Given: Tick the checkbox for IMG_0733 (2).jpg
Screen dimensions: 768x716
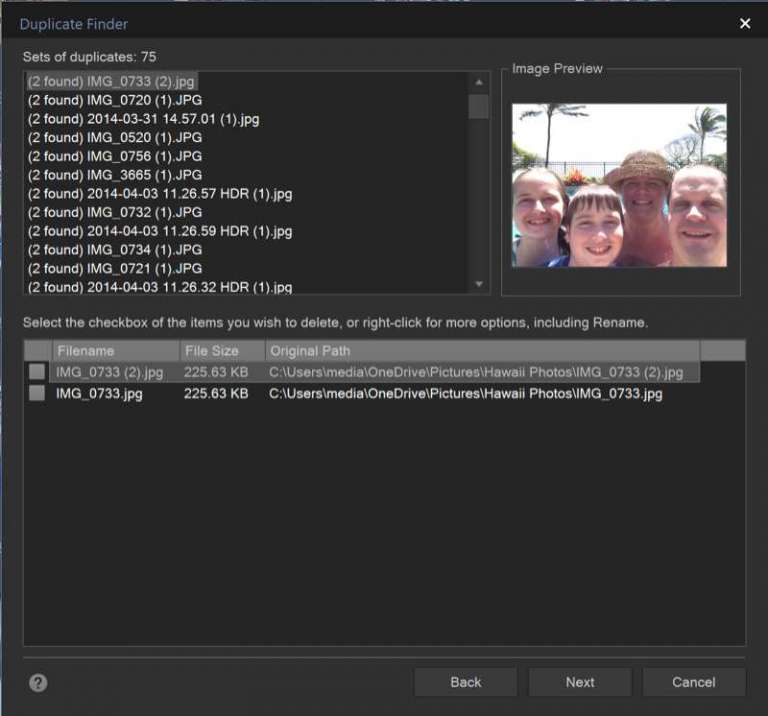Looking at the screenshot, I should [37, 372].
